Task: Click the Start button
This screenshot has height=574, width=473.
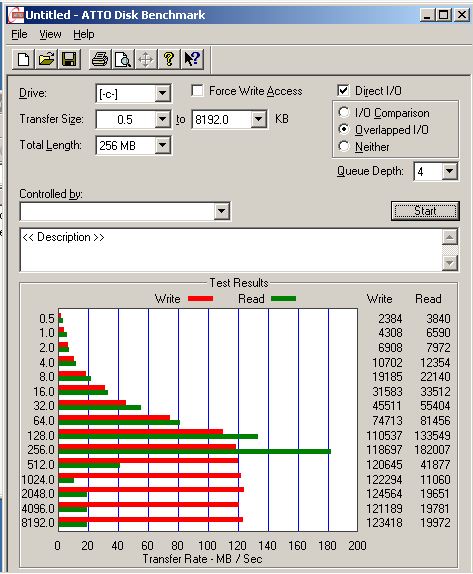Action: (425, 211)
